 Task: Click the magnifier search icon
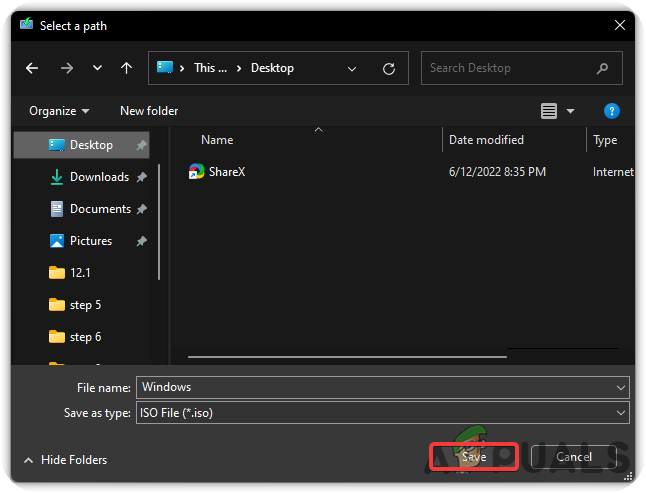[602, 68]
